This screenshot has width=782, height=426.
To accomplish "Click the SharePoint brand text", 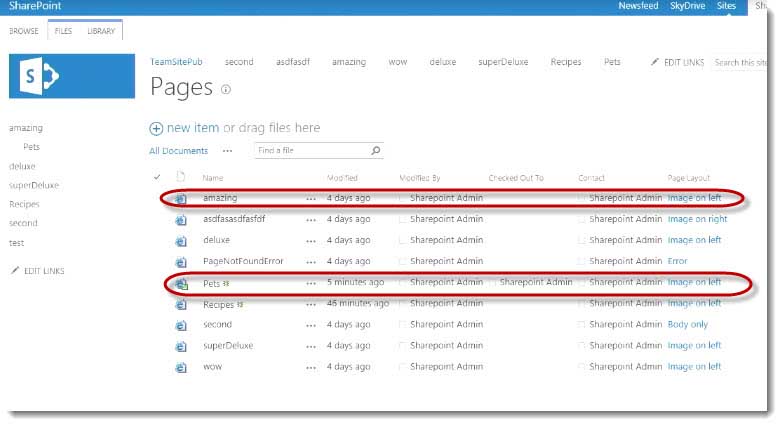I will point(35,6).
